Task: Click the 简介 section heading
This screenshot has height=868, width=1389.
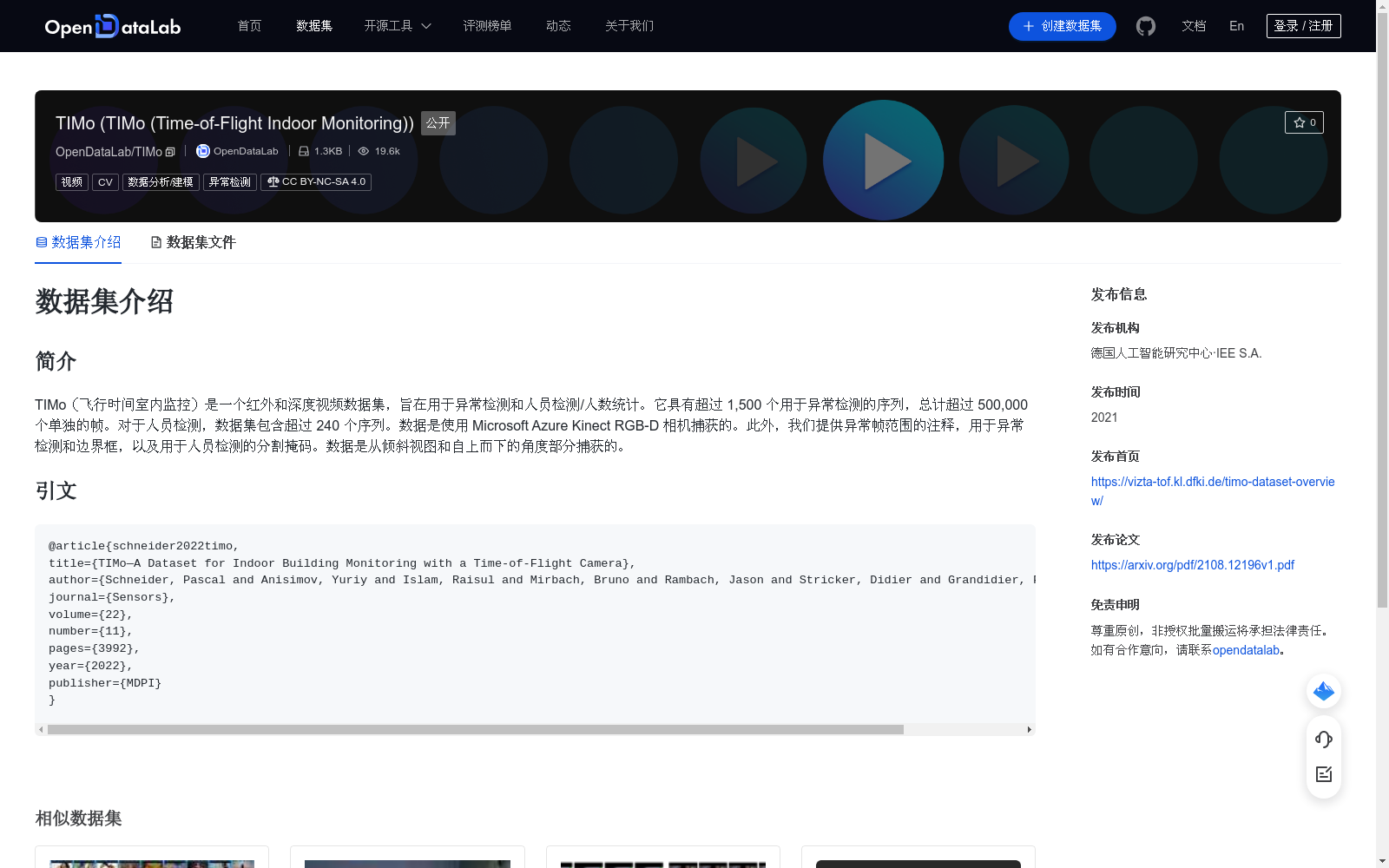Action: pyautogui.click(x=56, y=361)
